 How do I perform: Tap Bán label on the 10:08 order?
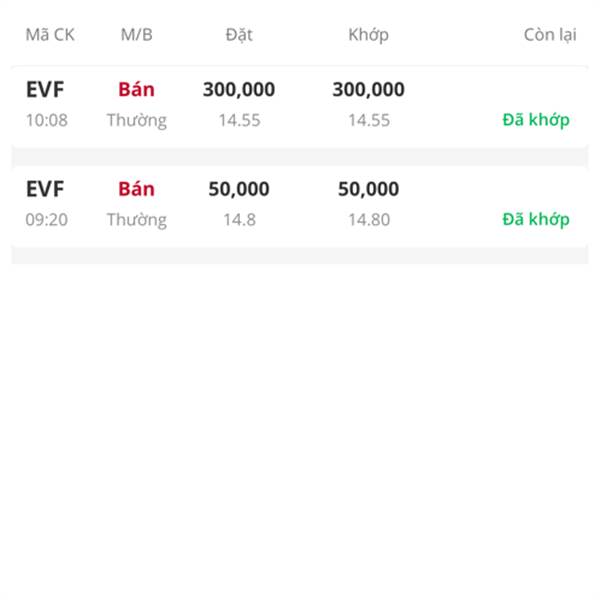[x=137, y=90]
